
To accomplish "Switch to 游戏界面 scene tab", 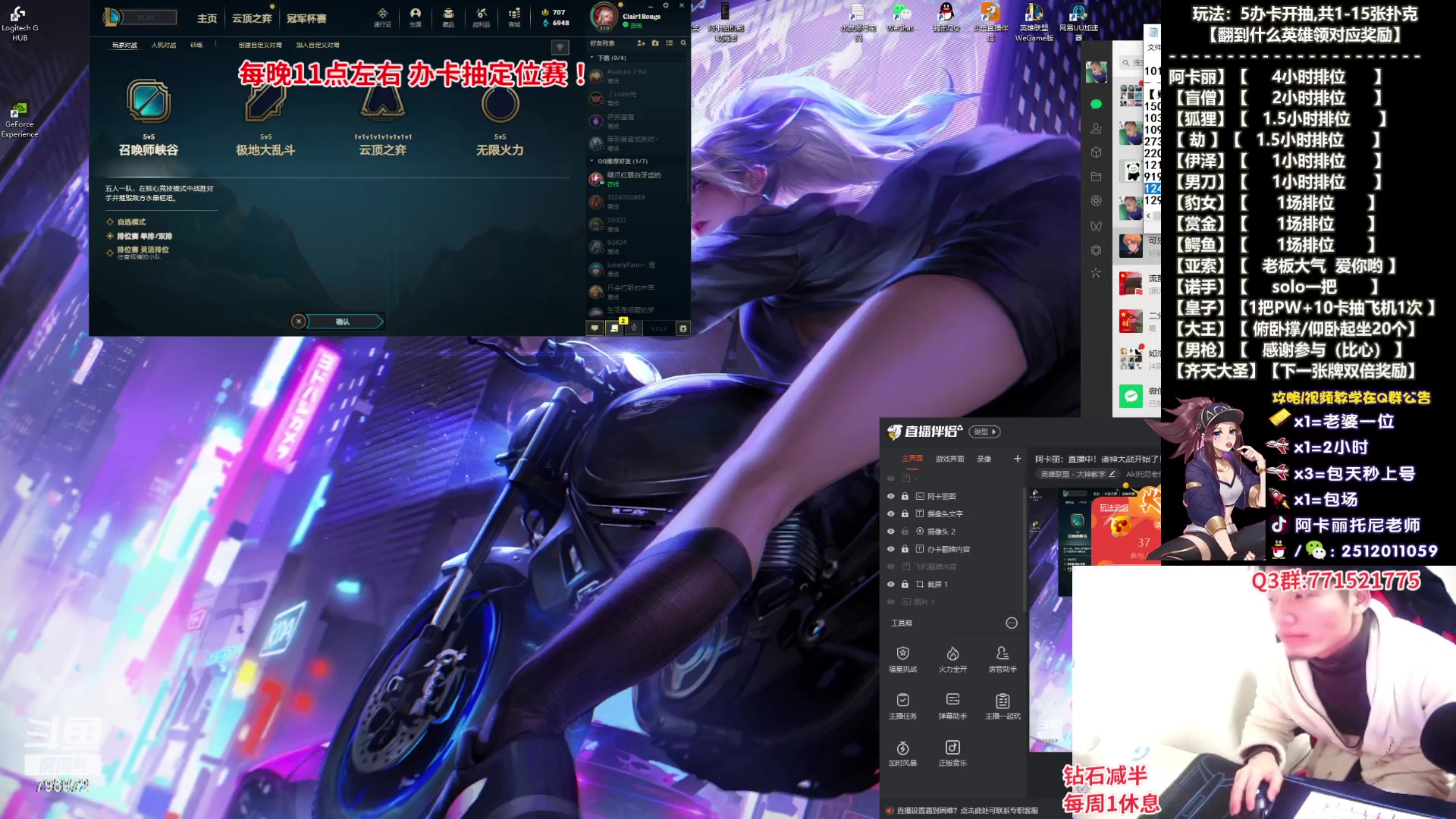I will tap(949, 459).
